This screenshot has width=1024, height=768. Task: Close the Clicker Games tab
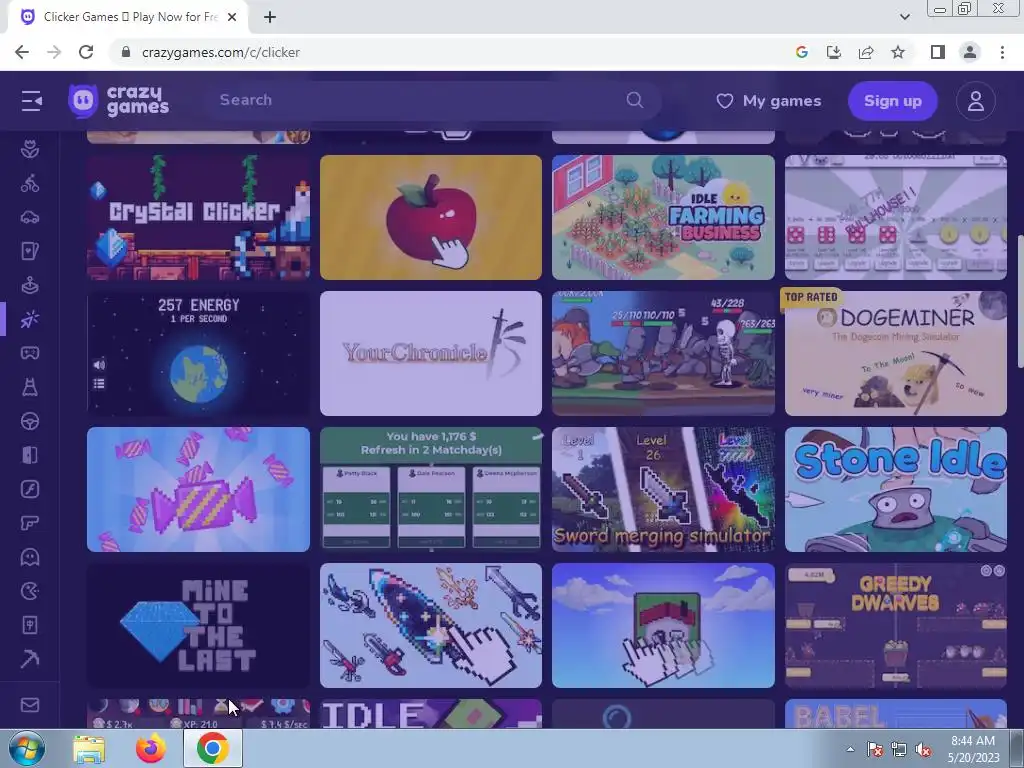click(x=232, y=17)
